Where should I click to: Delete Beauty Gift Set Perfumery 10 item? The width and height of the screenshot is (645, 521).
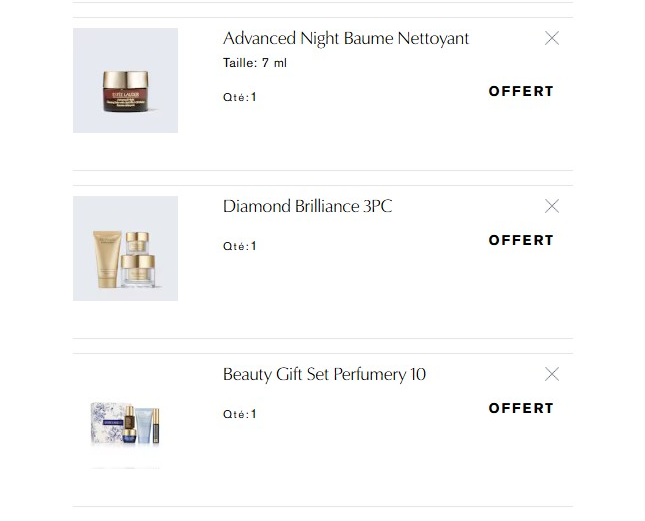click(x=552, y=374)
